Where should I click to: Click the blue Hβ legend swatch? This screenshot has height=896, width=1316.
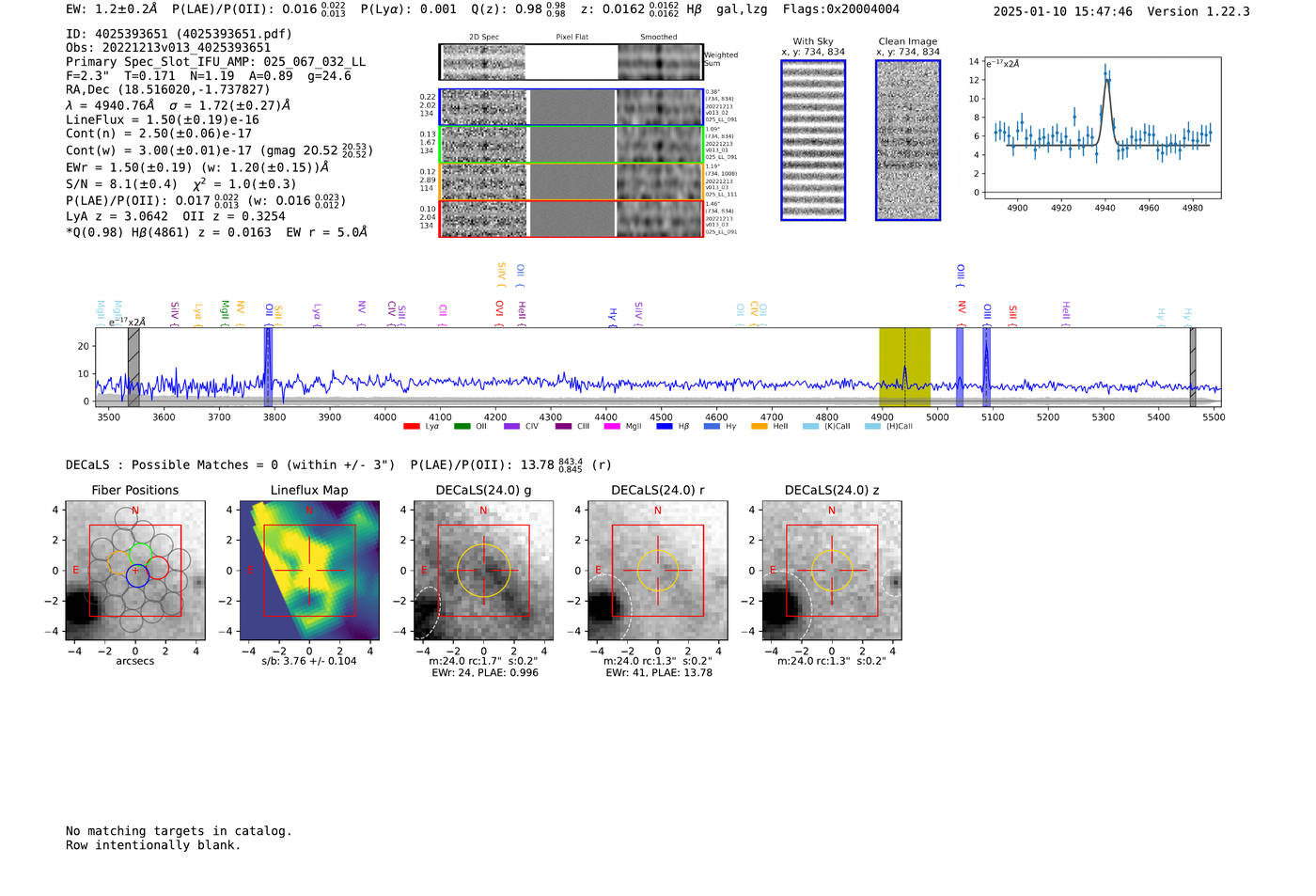click(664, 427)
